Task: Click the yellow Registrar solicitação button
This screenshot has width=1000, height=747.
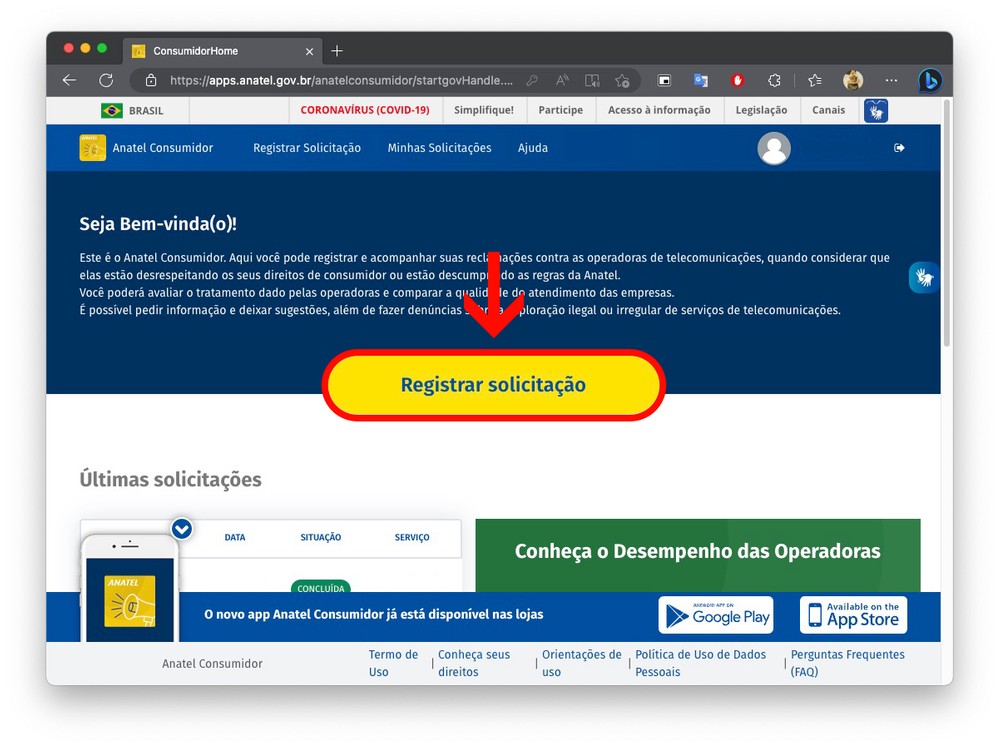Action: (493, 385)
